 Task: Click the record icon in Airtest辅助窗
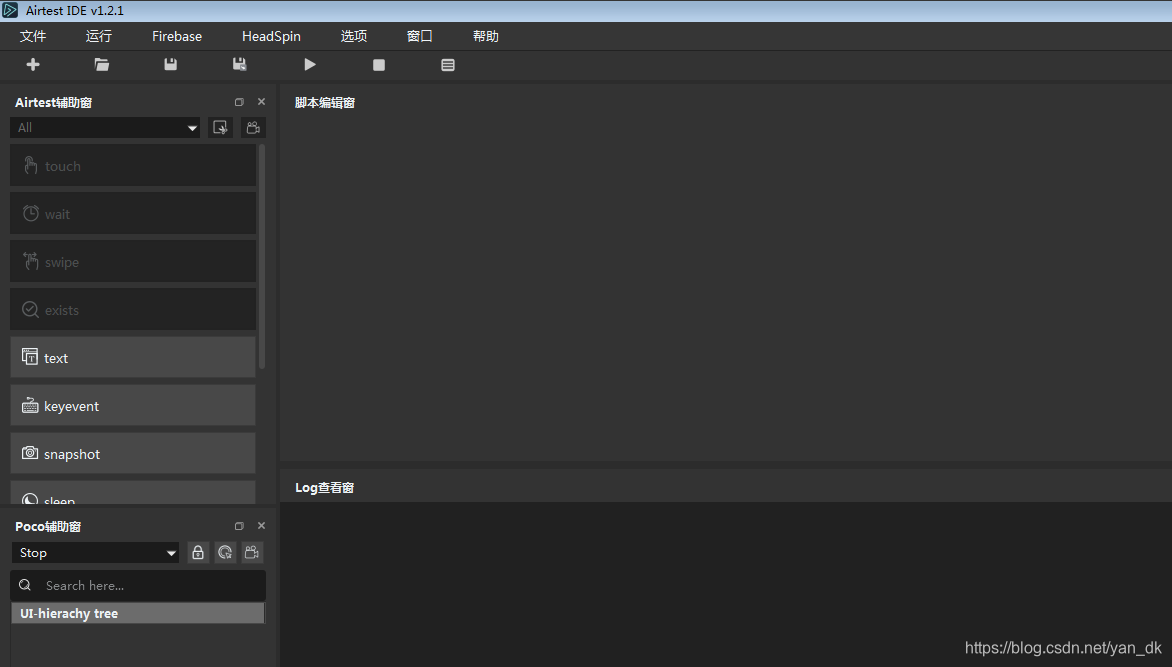click(253, 128)
